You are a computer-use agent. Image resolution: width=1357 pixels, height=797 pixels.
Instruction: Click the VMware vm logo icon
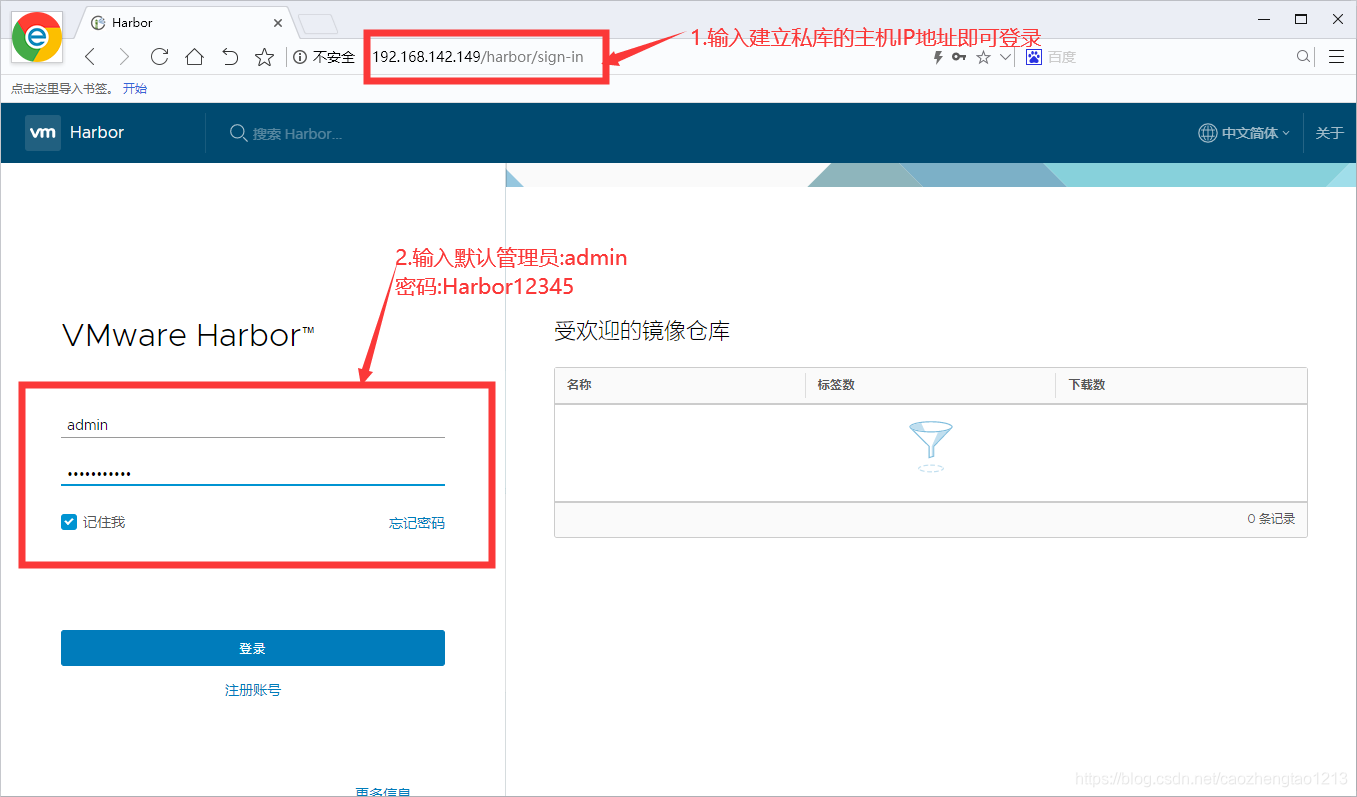[x=42, y=132]
